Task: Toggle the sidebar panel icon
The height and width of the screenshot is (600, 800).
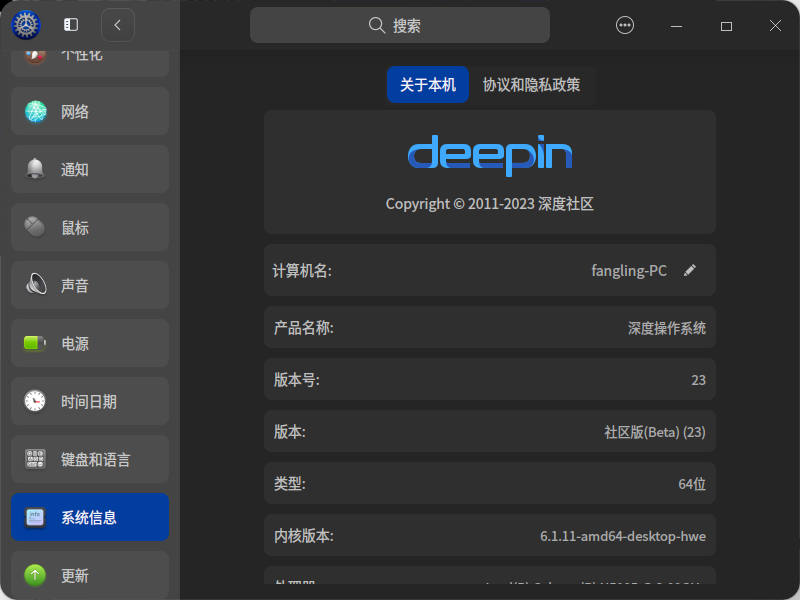Action: [x=70, y=24]
